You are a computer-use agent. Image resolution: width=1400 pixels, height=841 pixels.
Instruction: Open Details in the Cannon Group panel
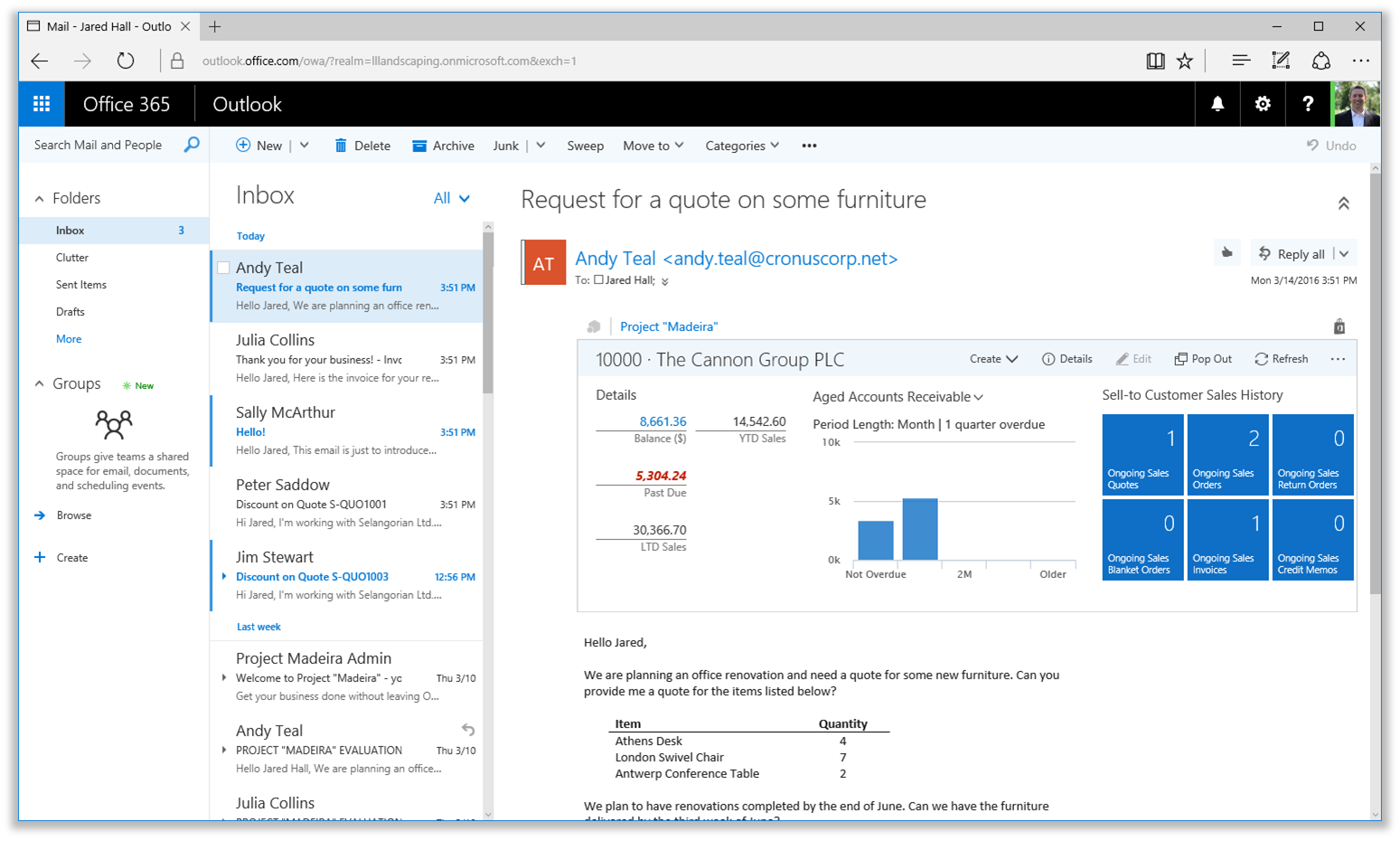coord(1066,359)
